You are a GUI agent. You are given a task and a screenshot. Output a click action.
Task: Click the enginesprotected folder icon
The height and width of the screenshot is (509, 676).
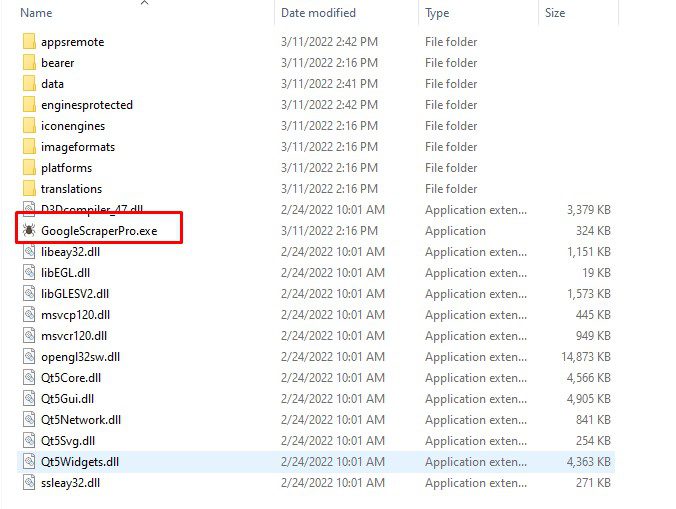point(29,105)
